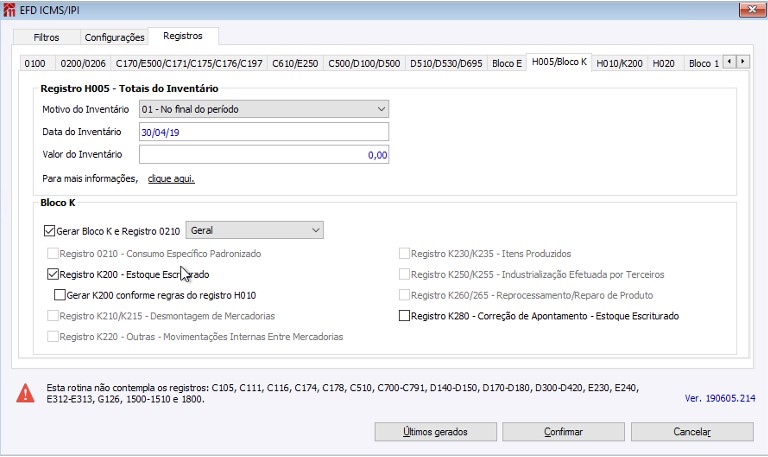Click the 'Esta rotina não contempla' notice text
This screenshot has width=768, height=457.
[x=342, y=393]
